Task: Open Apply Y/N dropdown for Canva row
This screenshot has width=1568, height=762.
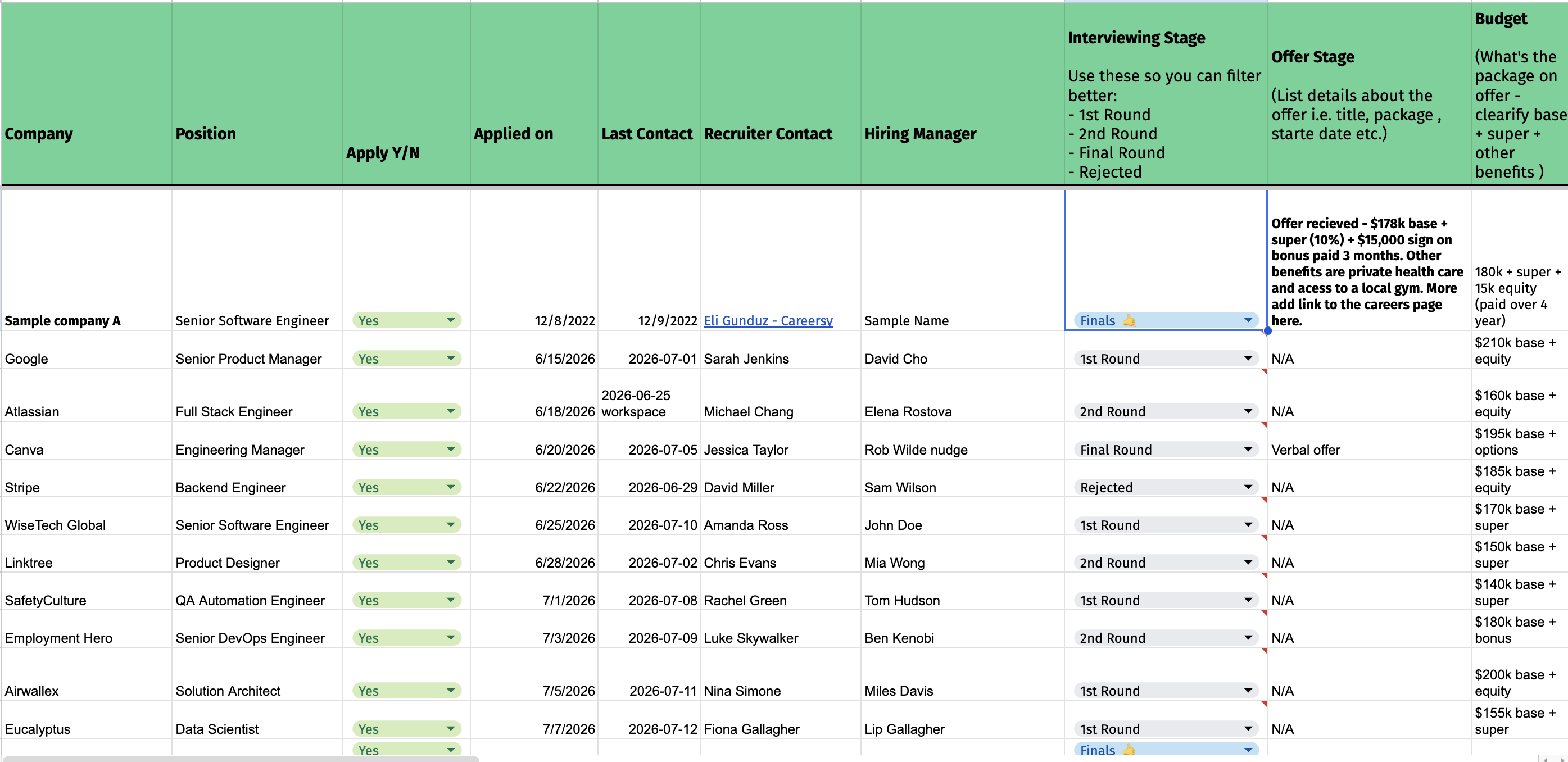Action: [x=406, y=450]
